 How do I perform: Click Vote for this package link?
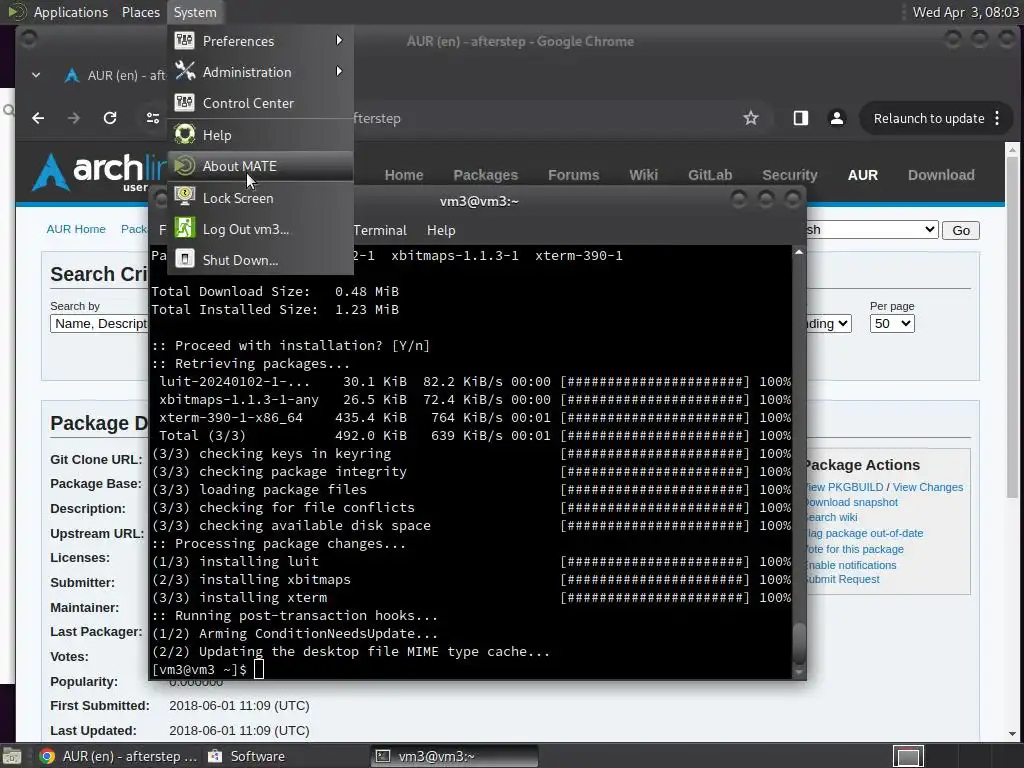[x=856, y=549]
